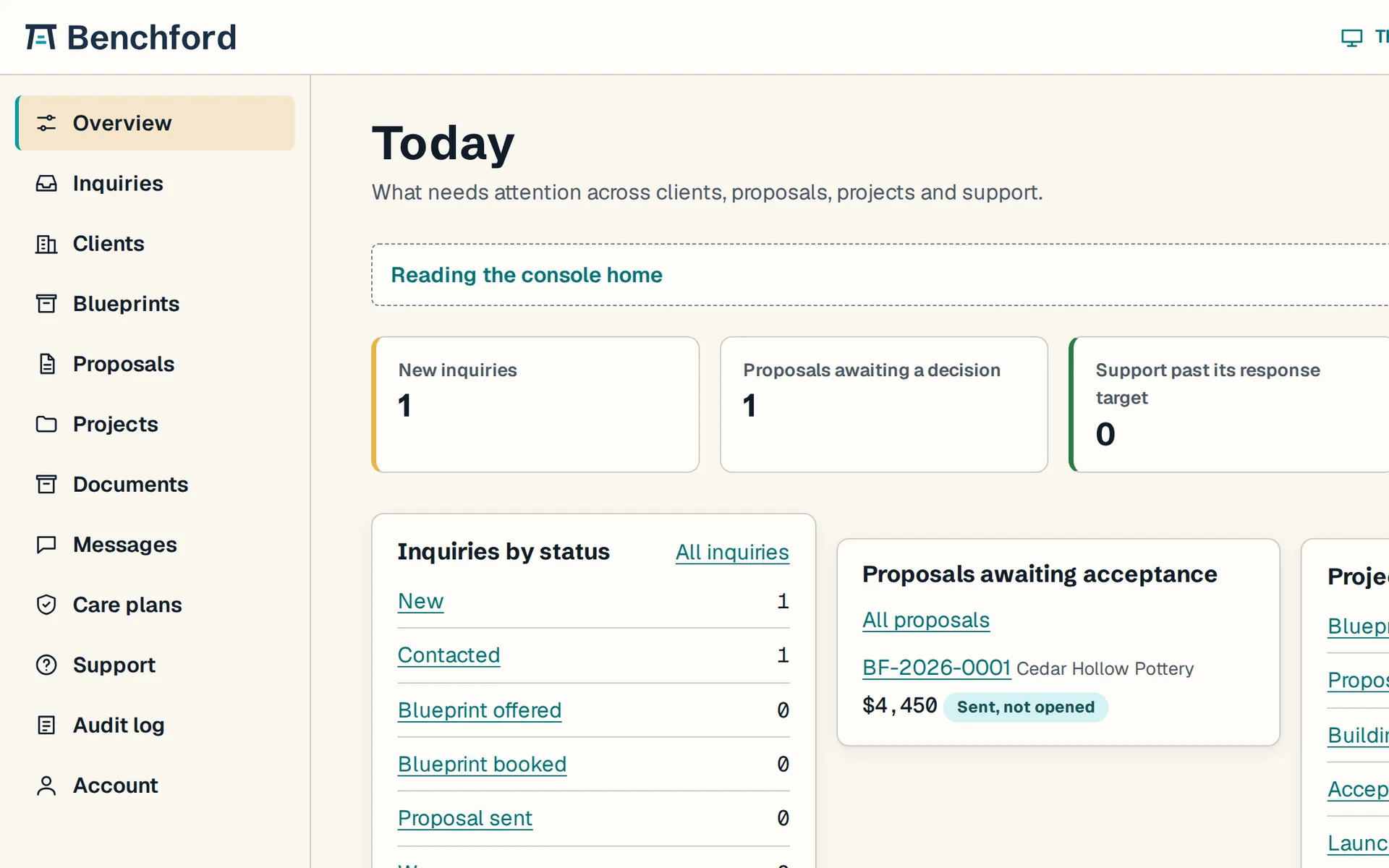This screenshot has height=868, width=1389.
Task: Click the monitor icon in top bar
Action: click(x=1351, y=38)
